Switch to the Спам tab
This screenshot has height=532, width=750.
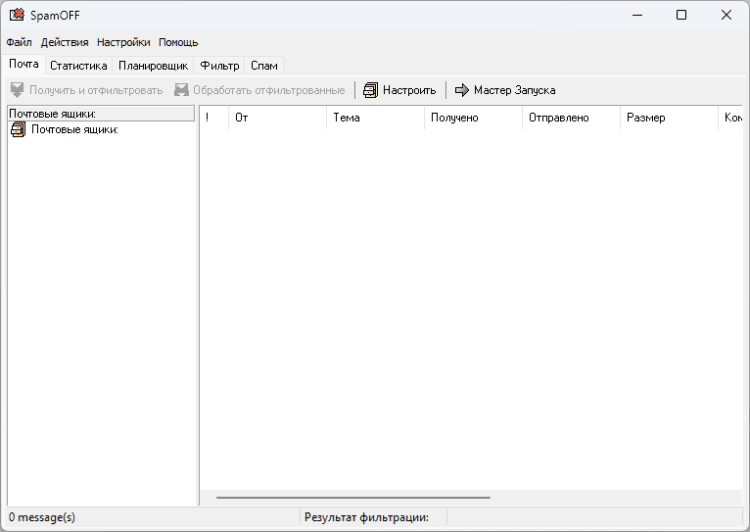pyautogui.click(x=264, y=66)
